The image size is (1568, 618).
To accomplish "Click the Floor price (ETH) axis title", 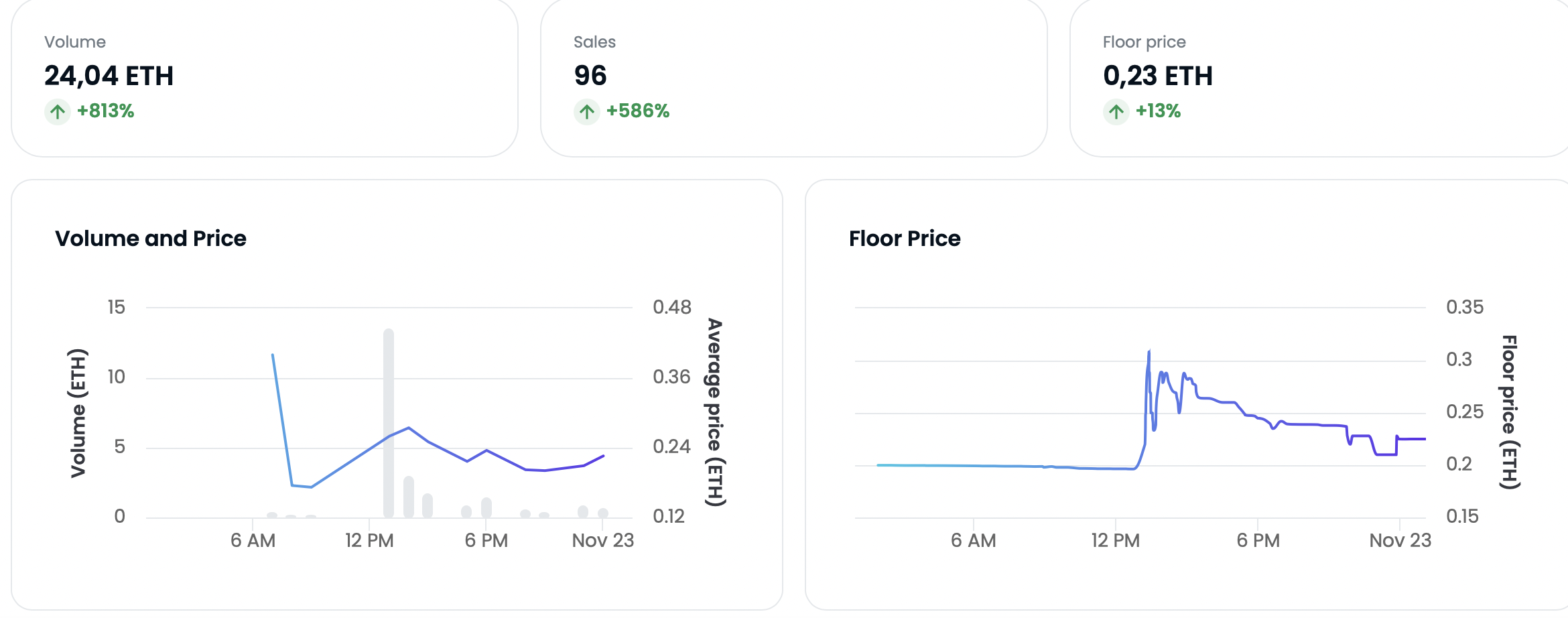I will [1509, 412].
